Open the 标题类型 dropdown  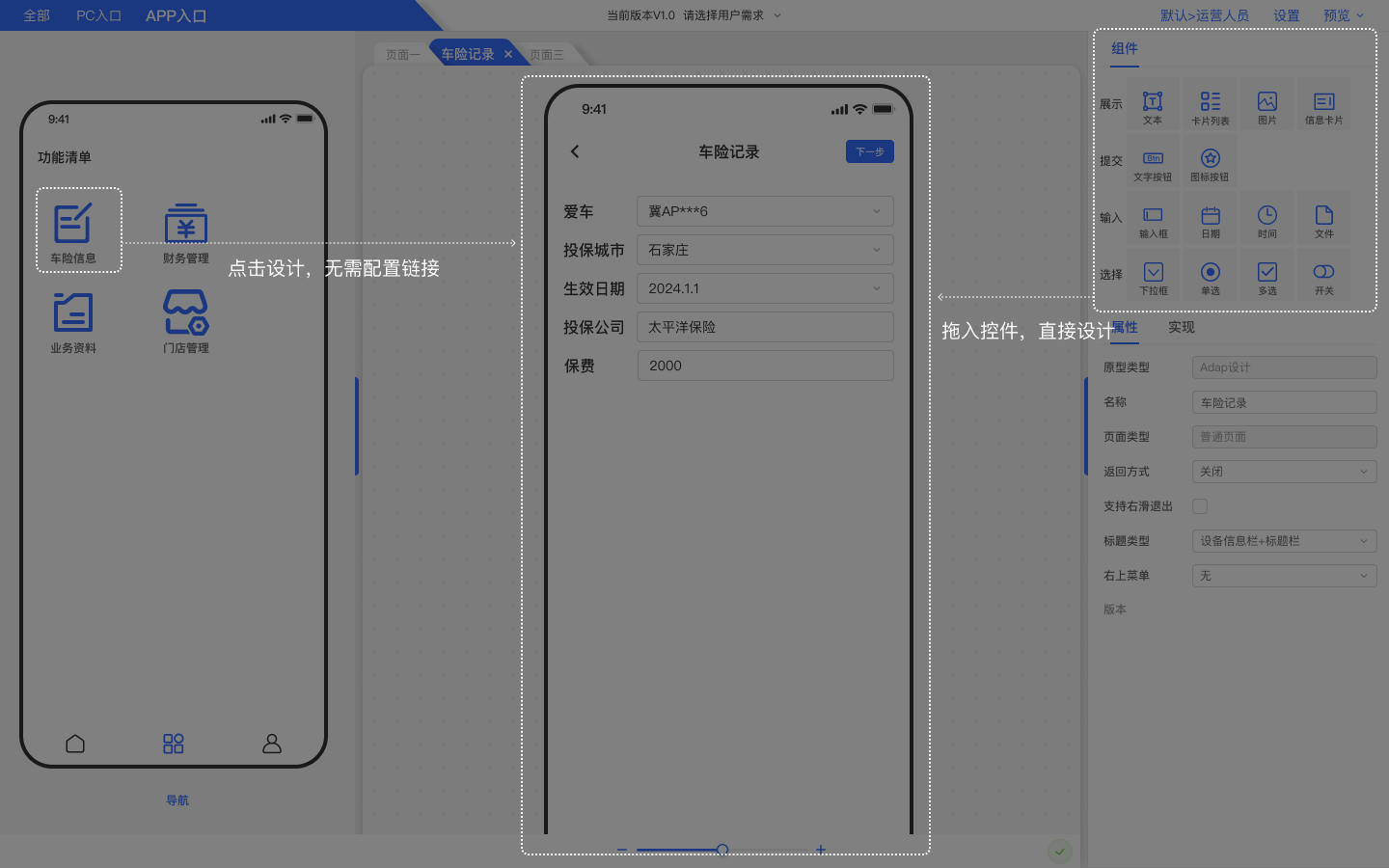(x=1284, y=541)
